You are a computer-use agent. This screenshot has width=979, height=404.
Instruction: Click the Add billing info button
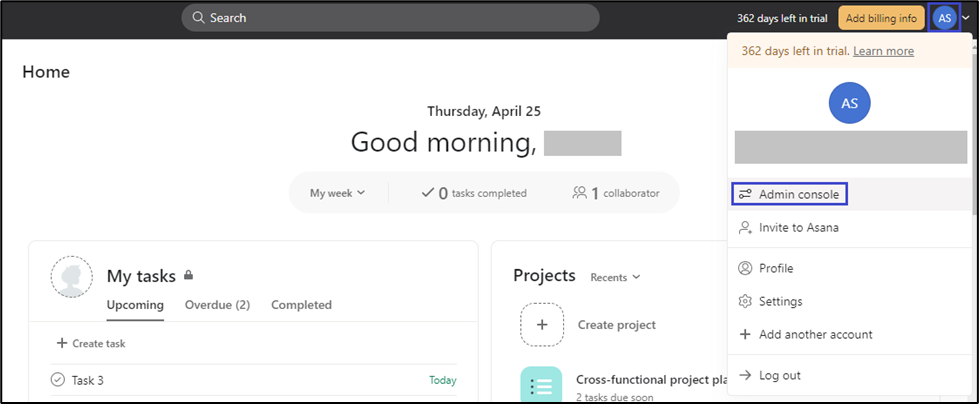pos(881,18)
